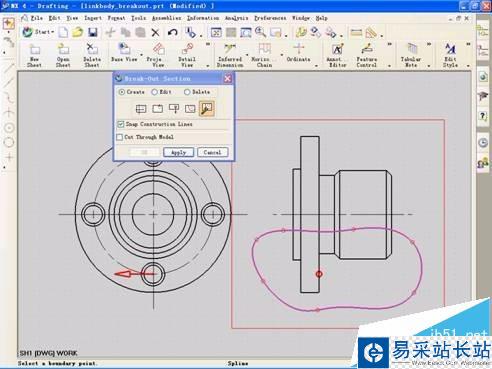Click the Apply button
The height and width of the screenshot is (369, 492).
click(x=178, y=152)
